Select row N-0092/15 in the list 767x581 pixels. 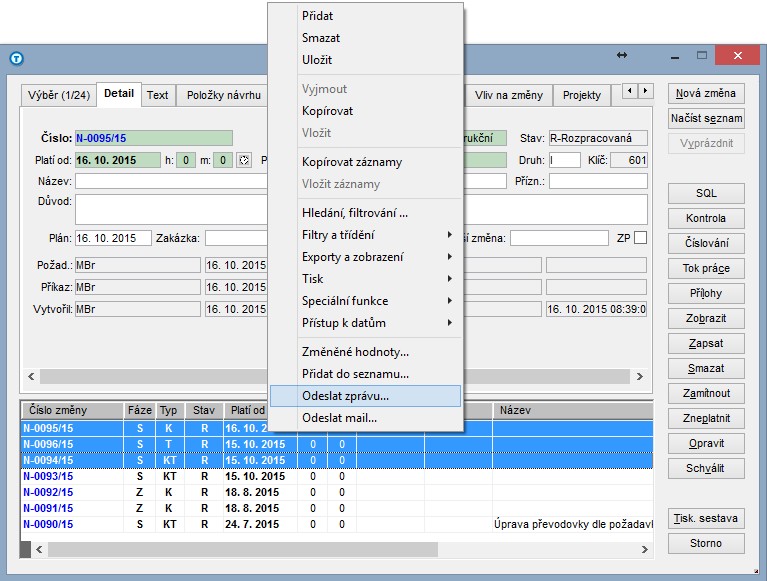pyautogui.click(x=337, y=492)
